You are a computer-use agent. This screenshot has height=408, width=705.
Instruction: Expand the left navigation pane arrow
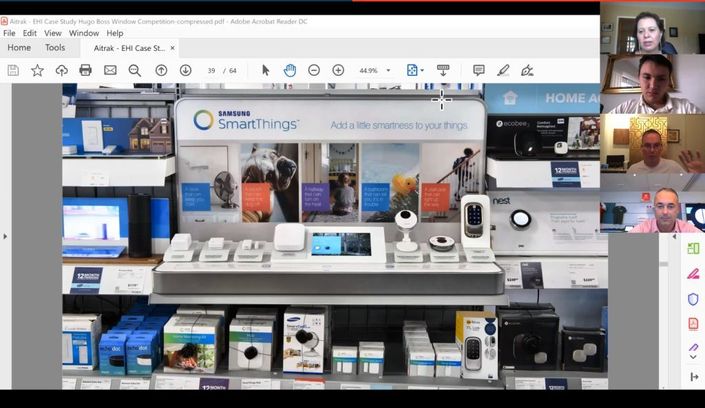click(x=5, y=236)
